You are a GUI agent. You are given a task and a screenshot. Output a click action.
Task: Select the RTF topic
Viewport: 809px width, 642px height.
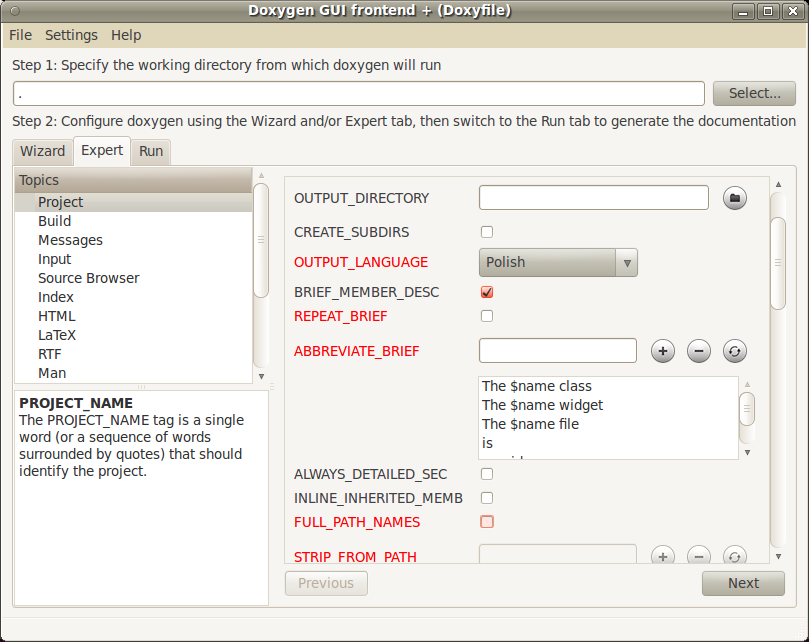[134, 355]
